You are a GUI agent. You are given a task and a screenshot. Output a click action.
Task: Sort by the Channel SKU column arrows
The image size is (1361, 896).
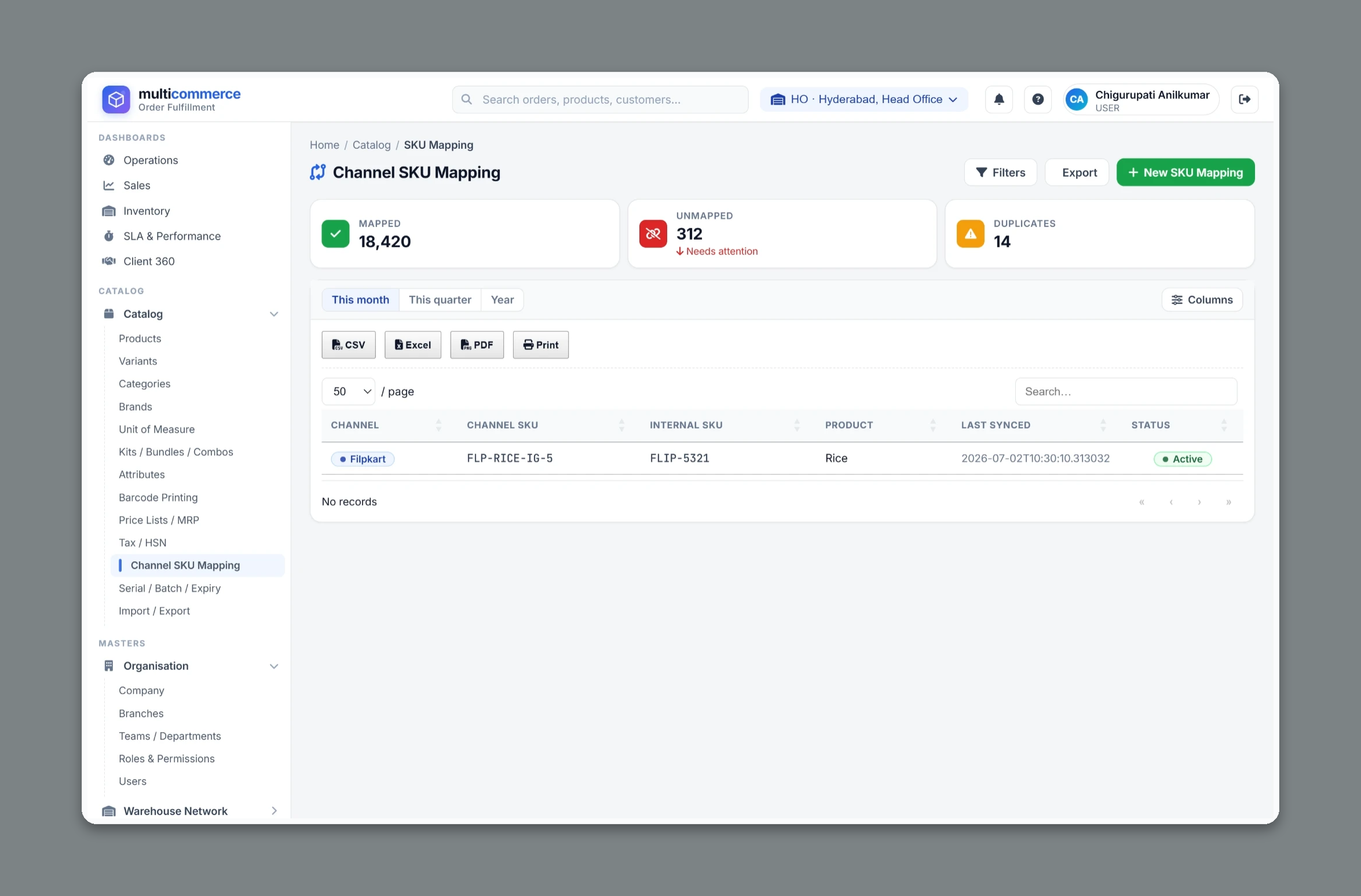(x=621, y=425)
